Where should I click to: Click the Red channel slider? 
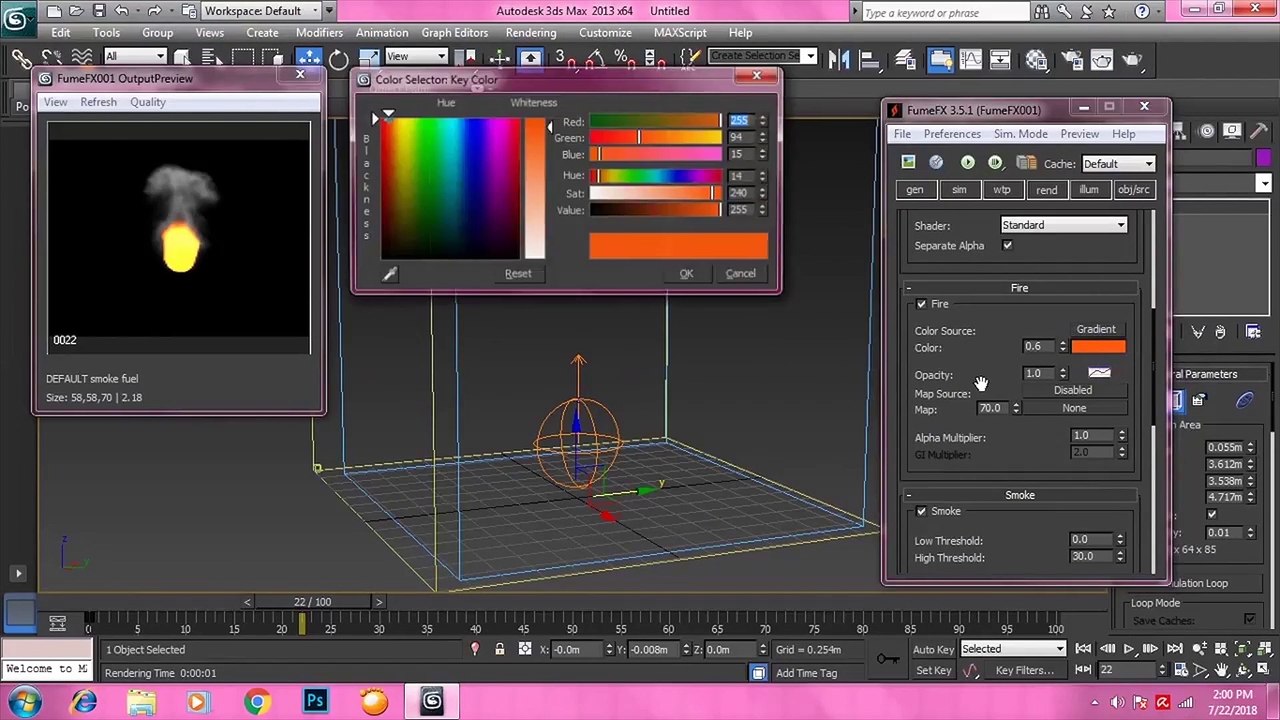[x=655, y=121]
